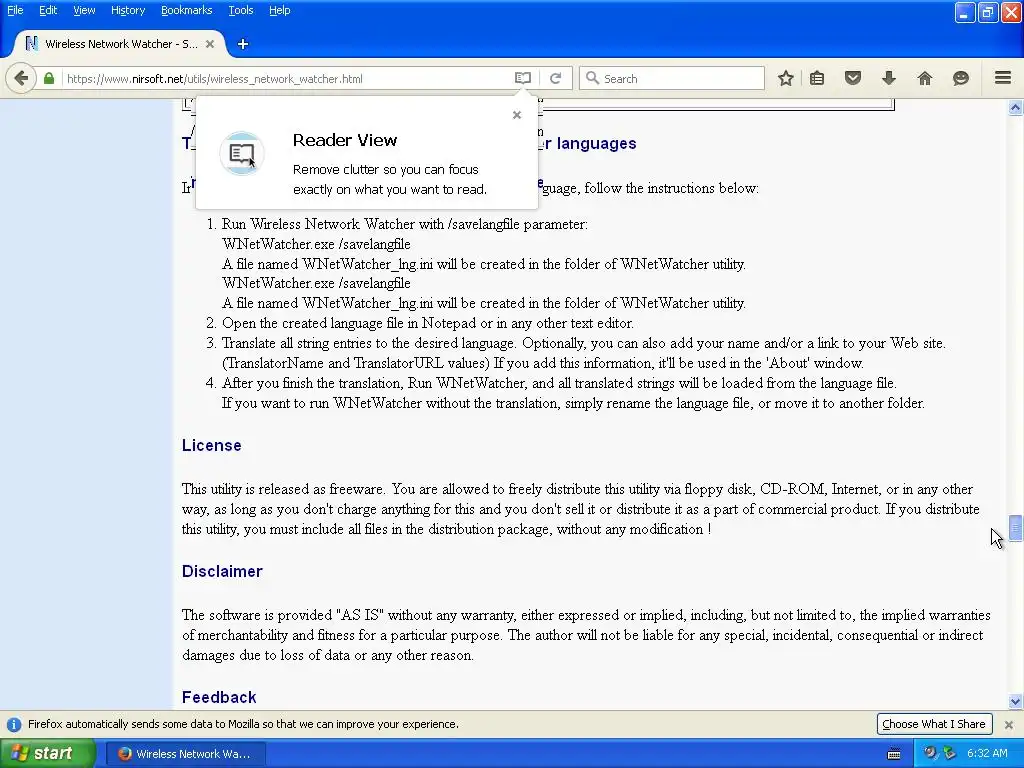This screenshot has height=768, width=1024.
Task: Click the green padlock site identity icon
Action: (x=49, y=78)
